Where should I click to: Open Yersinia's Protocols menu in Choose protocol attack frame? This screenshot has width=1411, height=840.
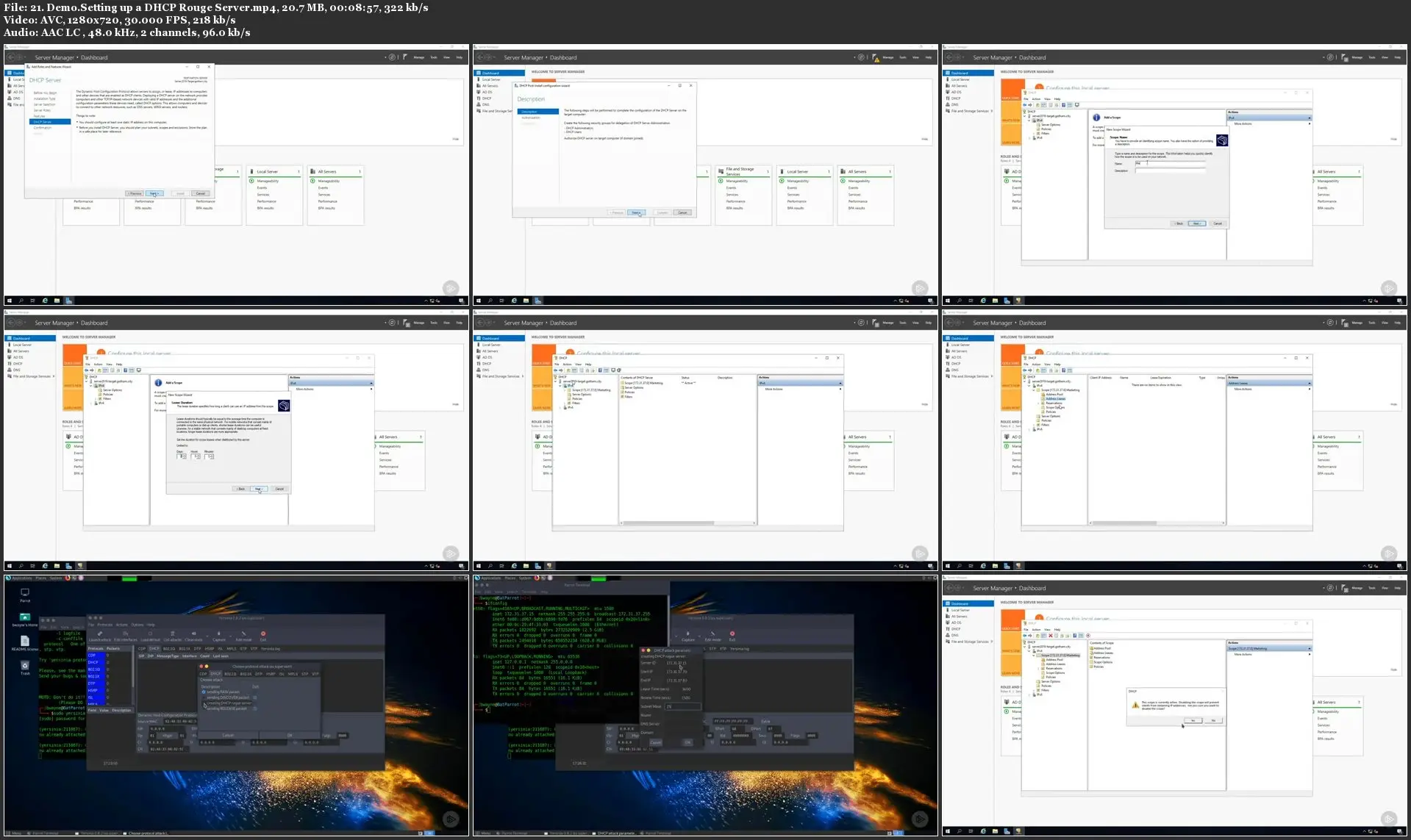[105, 625]
